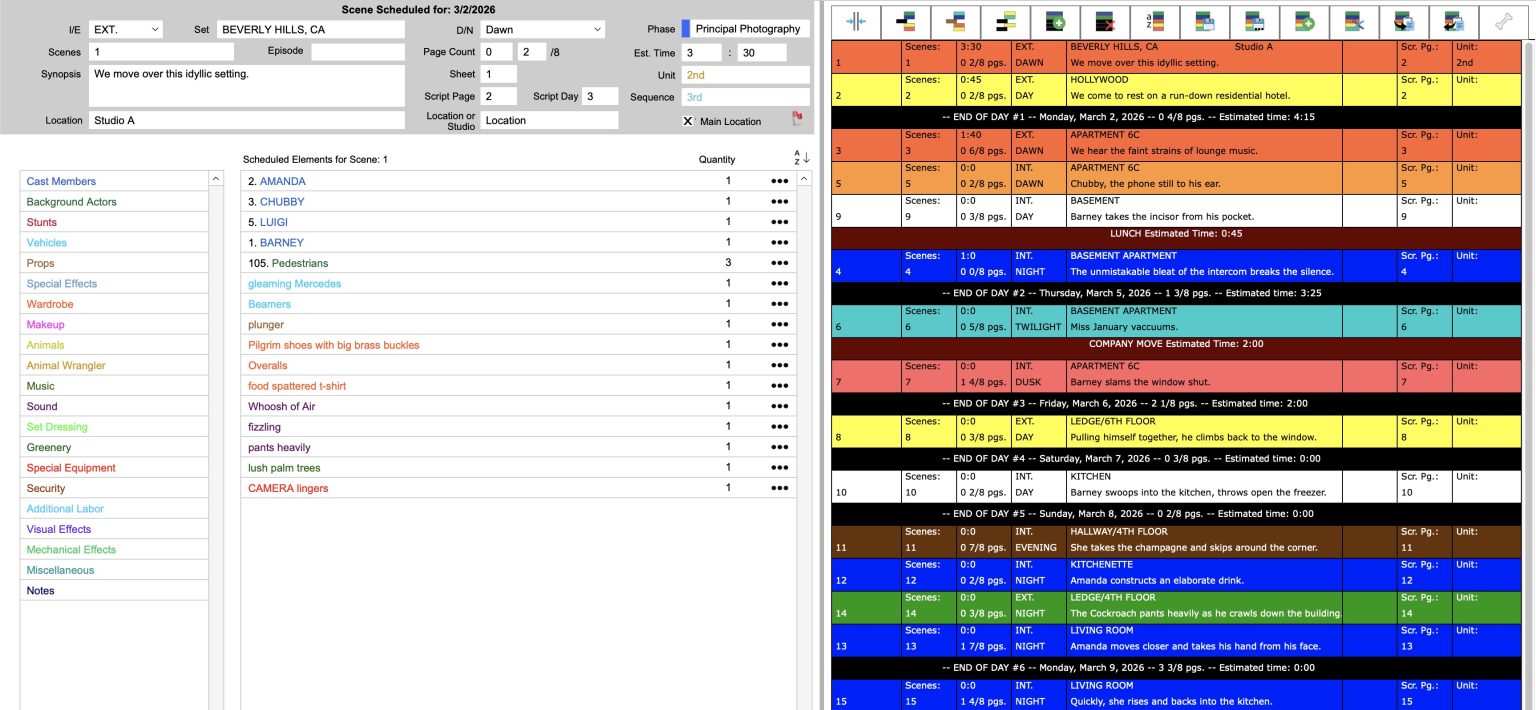Select the HOLLYWOOD scene 2 strip
Screen dimensions: 1536x710
(1176, 88)
